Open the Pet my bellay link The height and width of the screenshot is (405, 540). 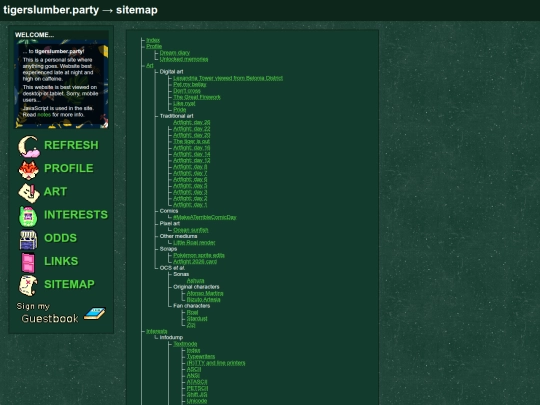(190, 84)
